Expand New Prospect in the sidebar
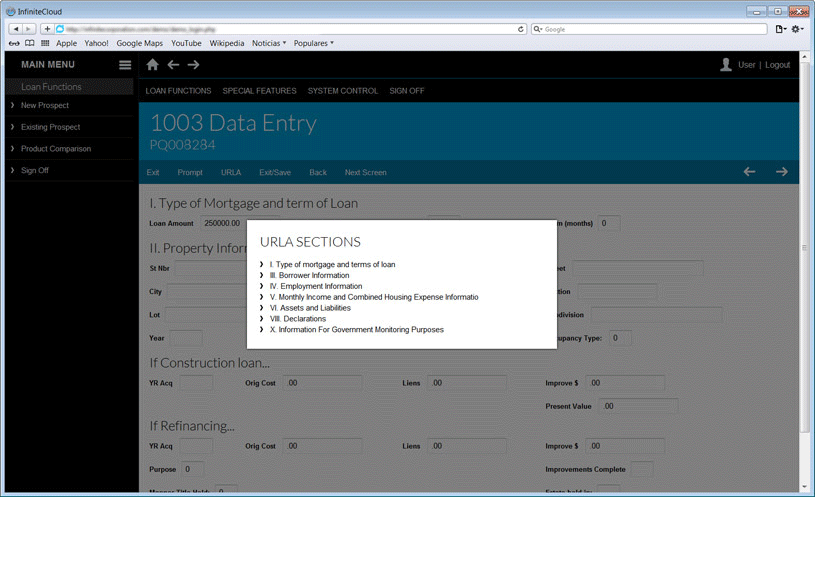 [45, 105]
